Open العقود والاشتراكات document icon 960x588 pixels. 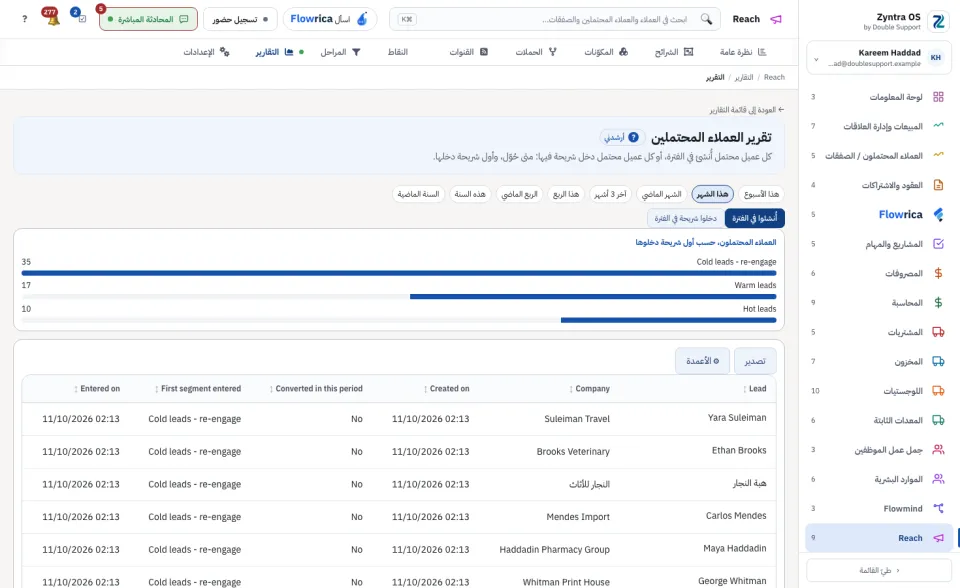pyautogui.click(x=938, y=185)
